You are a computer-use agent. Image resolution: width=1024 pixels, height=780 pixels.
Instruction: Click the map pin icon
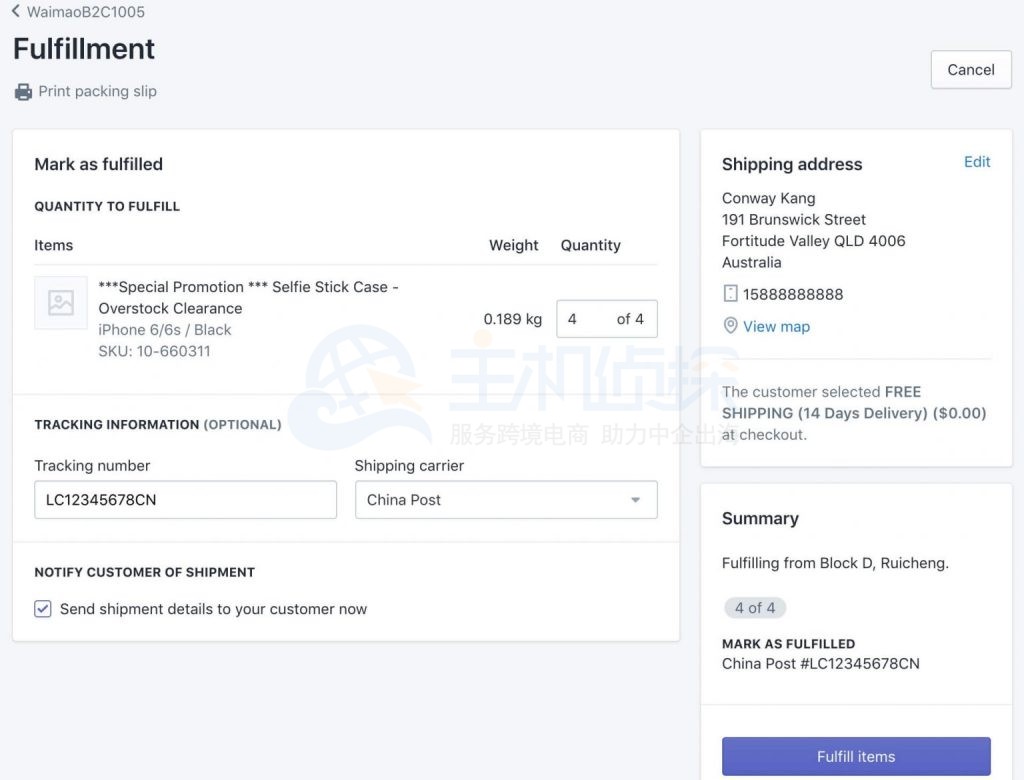(x=730, y=326)
